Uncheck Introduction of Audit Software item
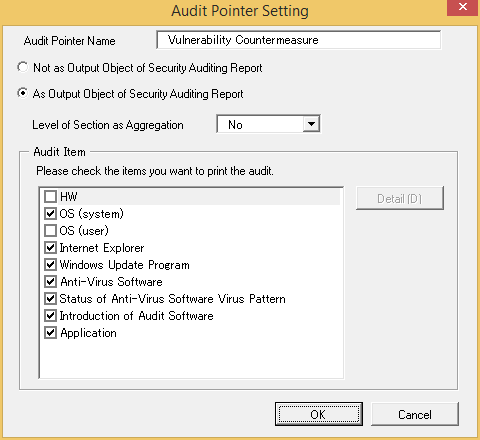 point(50,316)
